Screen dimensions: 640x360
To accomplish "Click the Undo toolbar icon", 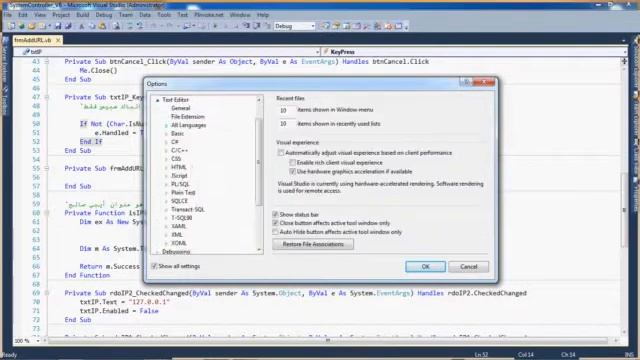I will click(x=153, y=26).
